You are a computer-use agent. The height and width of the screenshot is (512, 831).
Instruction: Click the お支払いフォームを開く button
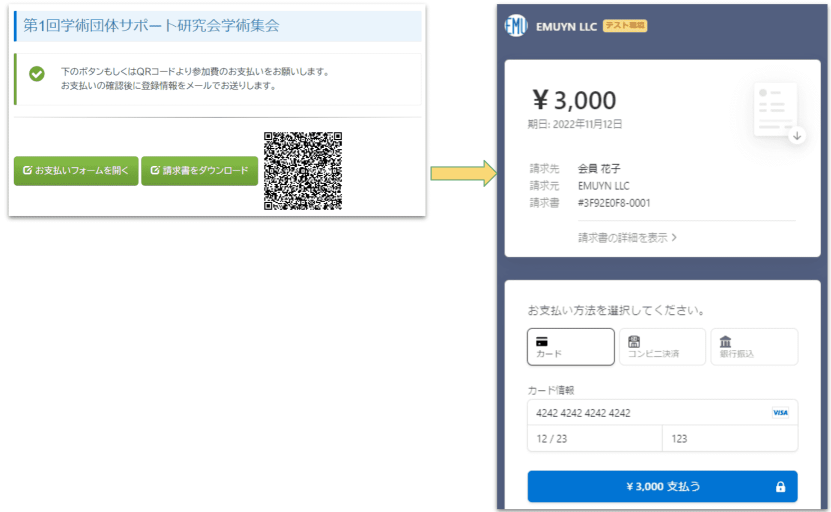pos(76,171)
